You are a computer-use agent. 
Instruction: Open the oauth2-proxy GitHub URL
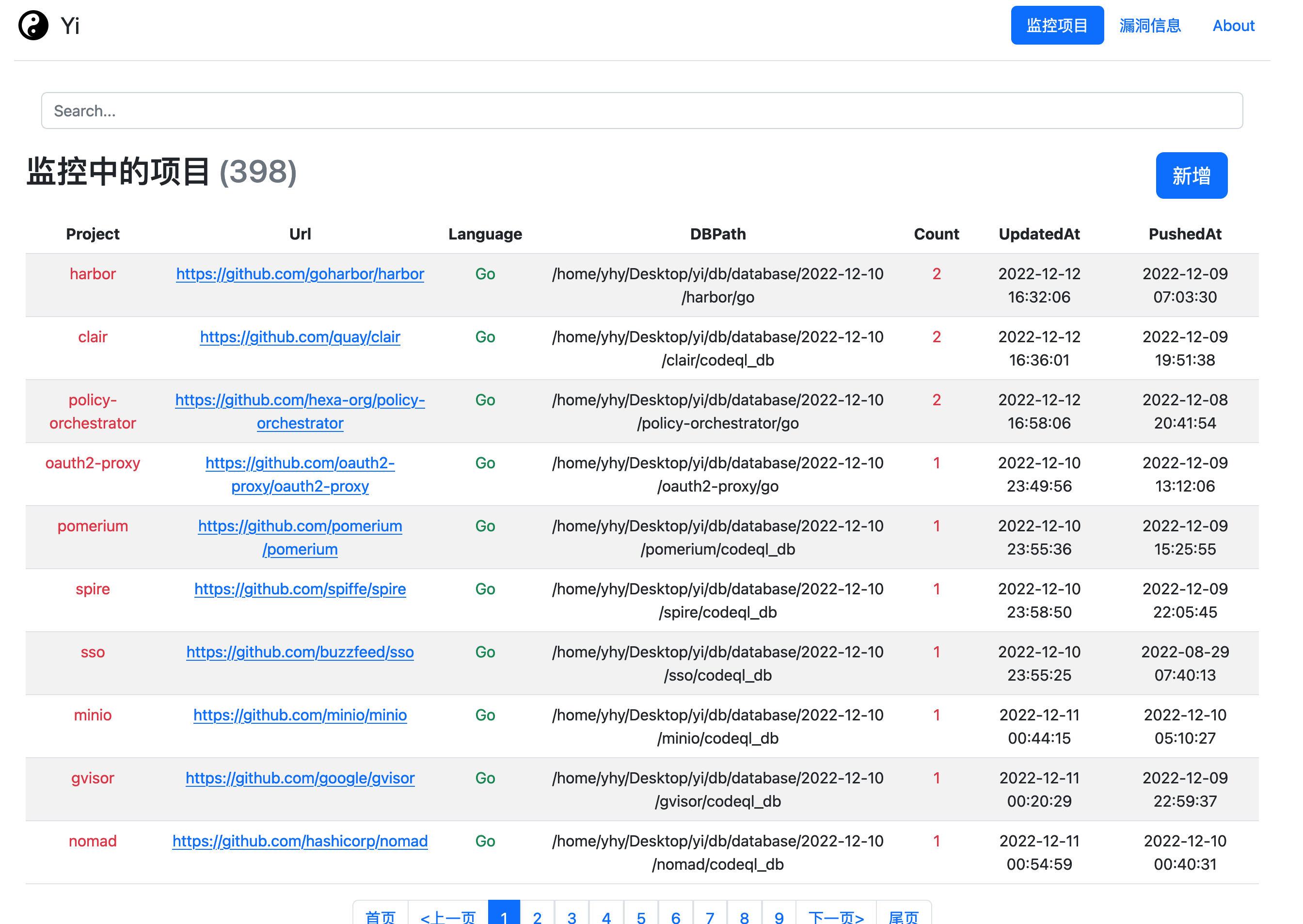(x=300, y=464)
